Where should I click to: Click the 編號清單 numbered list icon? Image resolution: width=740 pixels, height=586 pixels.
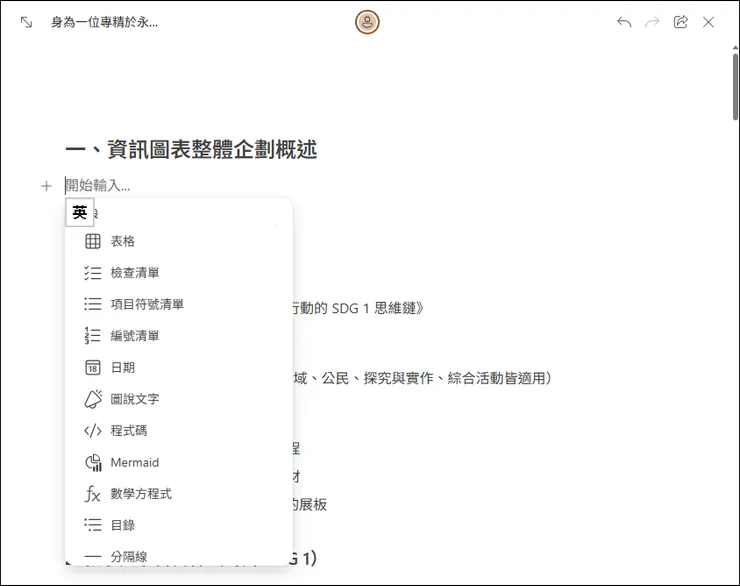(x=92, y=335)
